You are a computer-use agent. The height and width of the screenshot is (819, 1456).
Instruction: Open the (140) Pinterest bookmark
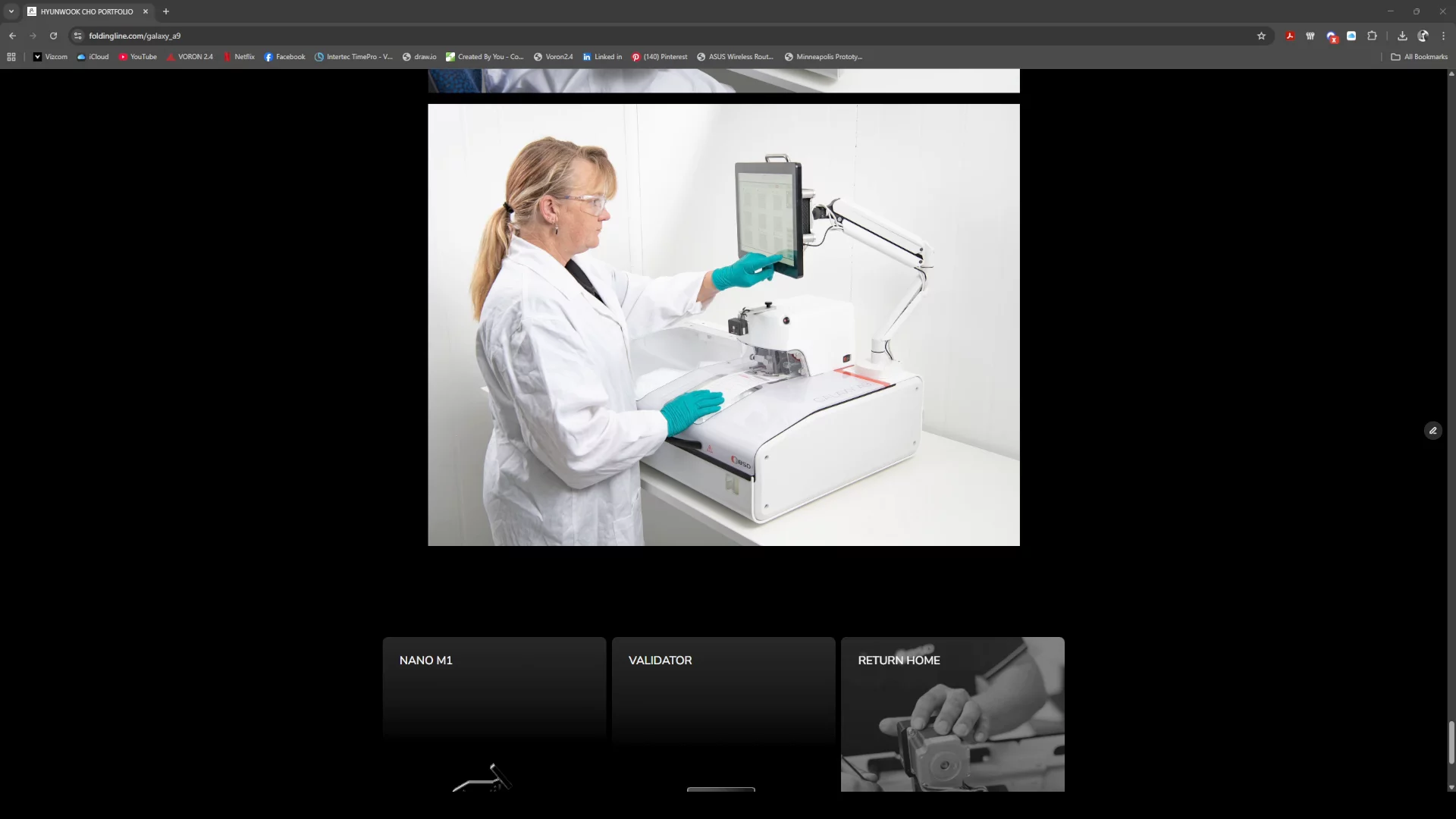(x=659, y=57)
